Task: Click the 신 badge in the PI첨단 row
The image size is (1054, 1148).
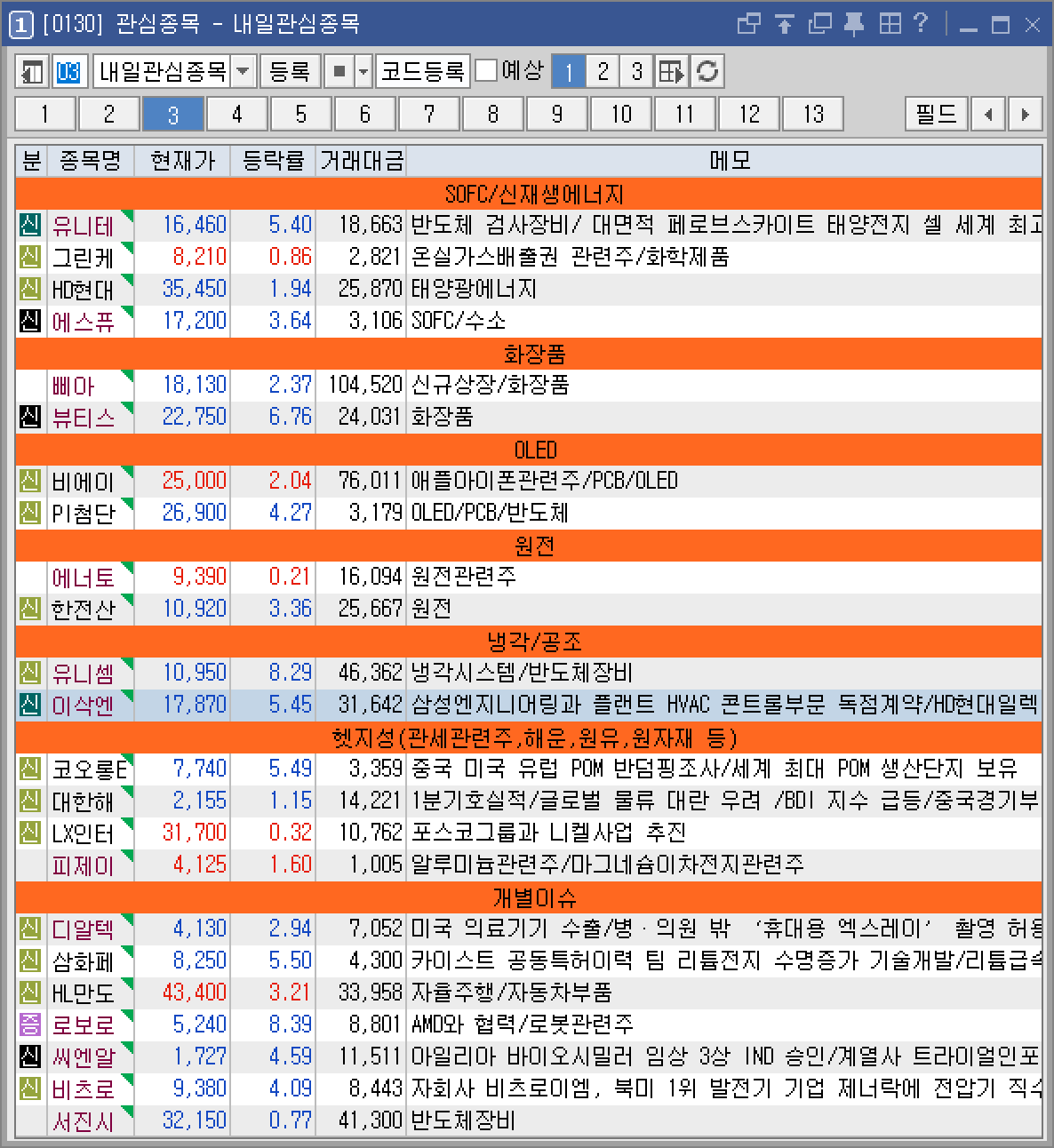Action: (30, 513)
